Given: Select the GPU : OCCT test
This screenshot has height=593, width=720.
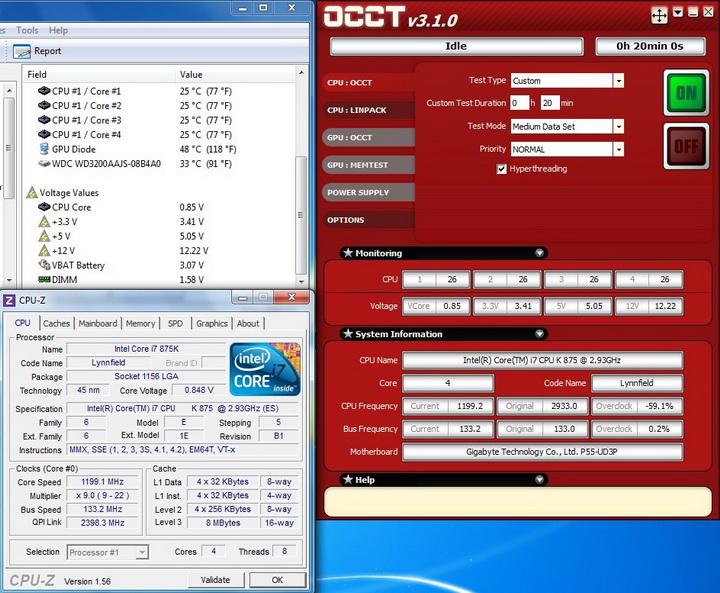Looking at the screenshot, I should pos(368,137).
